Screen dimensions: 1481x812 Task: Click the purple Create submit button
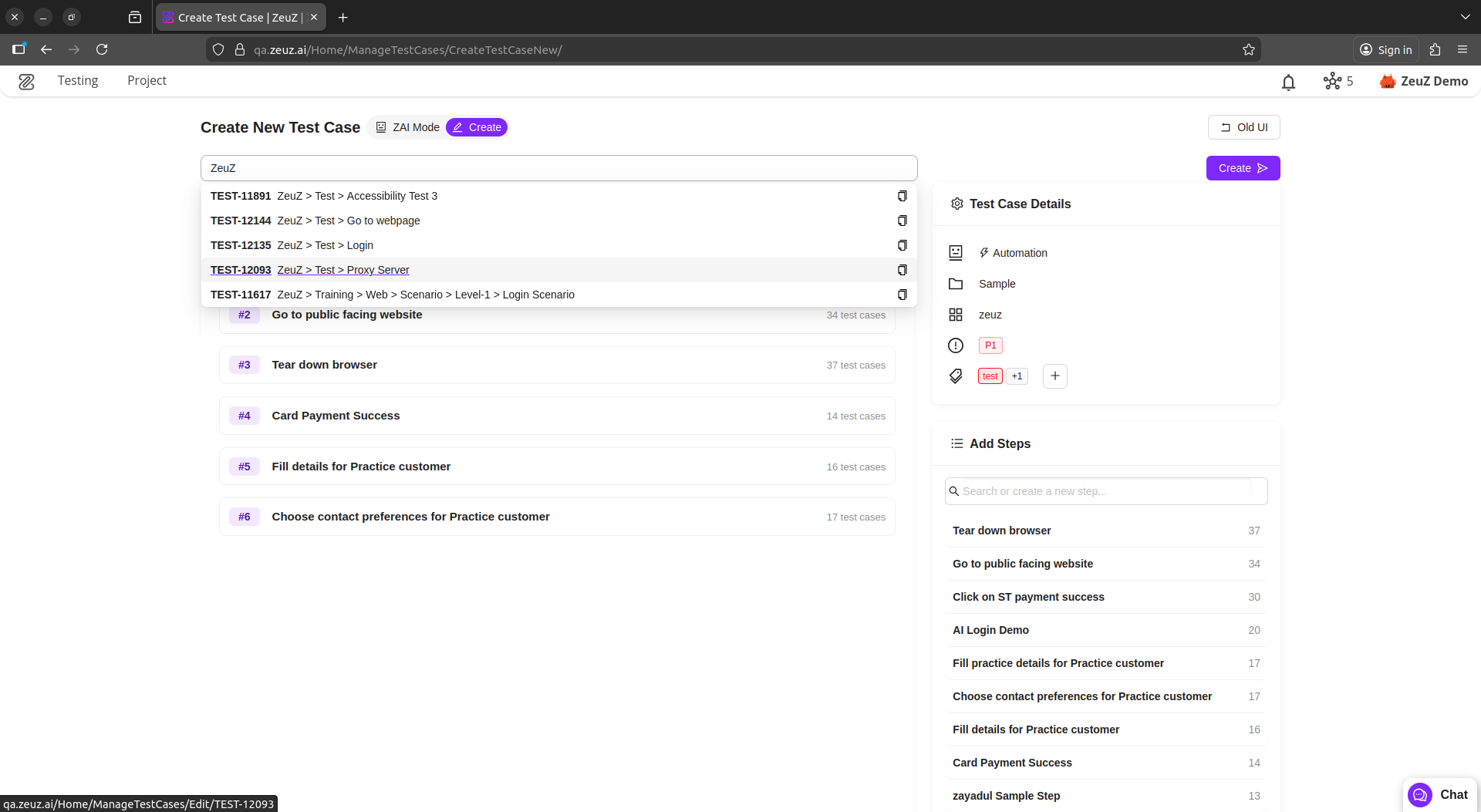coord(1242,168)
